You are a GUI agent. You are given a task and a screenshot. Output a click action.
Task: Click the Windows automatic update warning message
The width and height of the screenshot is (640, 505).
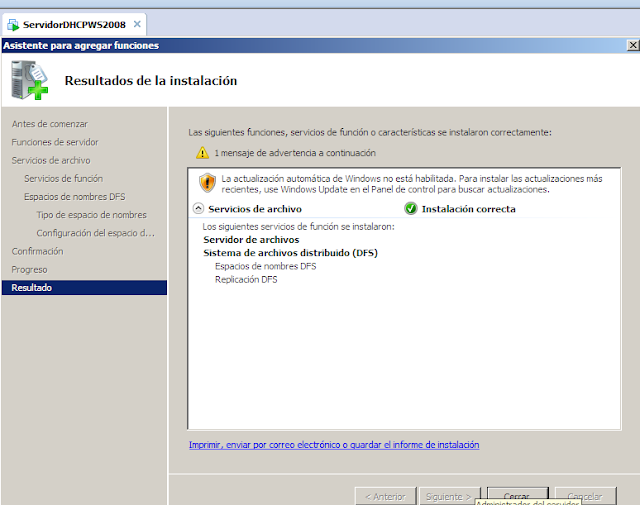pos(412,184)
